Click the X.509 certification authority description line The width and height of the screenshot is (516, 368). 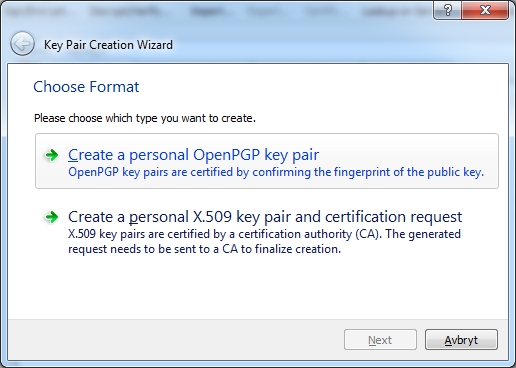264,234
